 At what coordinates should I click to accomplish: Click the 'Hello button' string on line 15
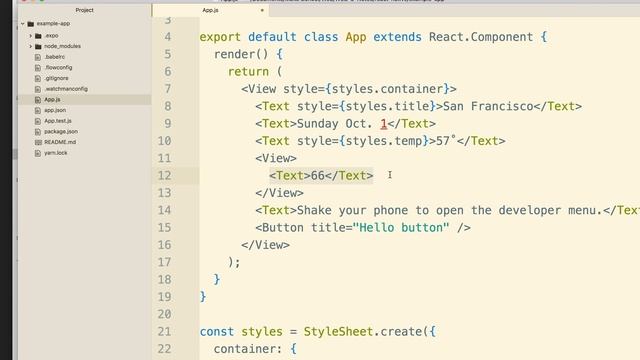[x=401, y=228]
